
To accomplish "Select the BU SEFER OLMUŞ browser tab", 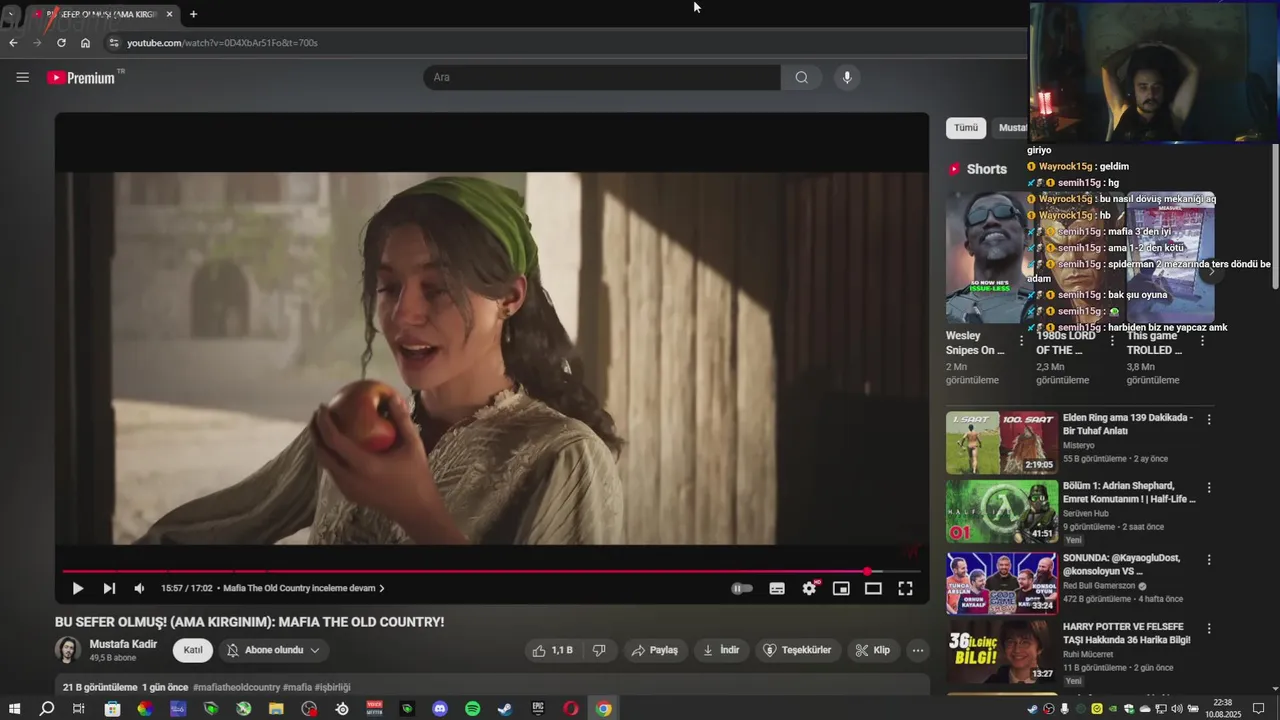I will pos(102,14).
